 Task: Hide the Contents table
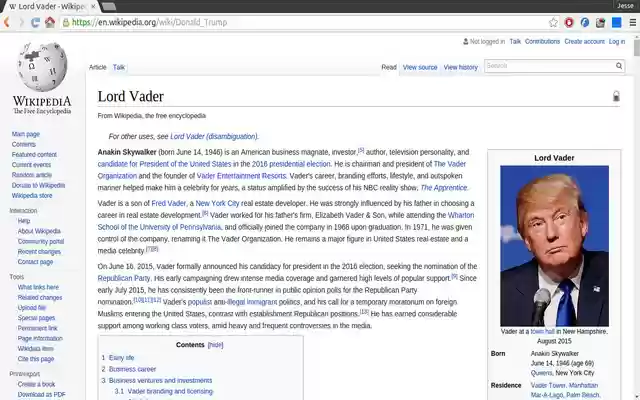[216, 345]
